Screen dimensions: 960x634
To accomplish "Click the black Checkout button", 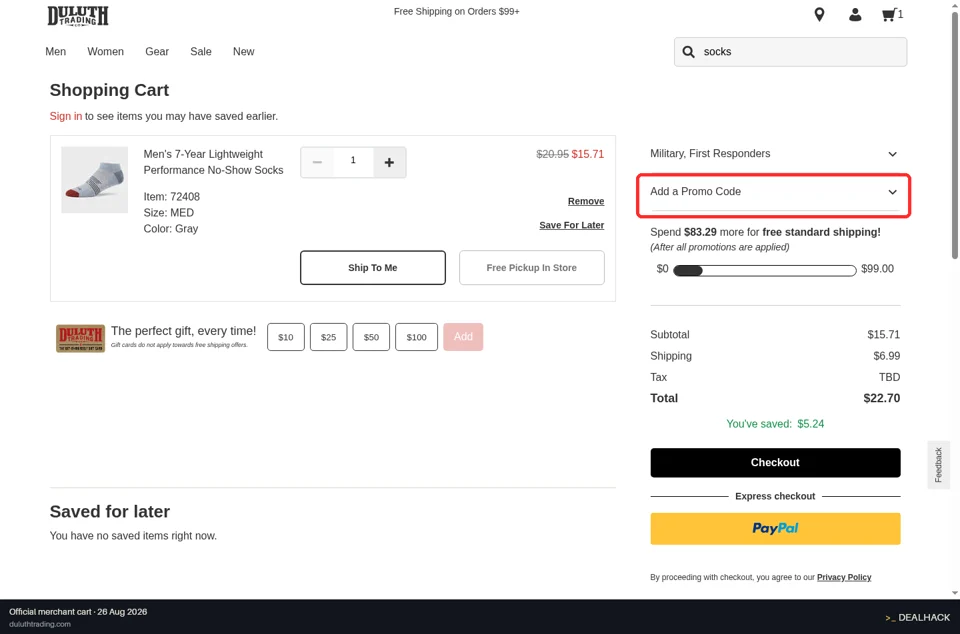I will (775, 463).
